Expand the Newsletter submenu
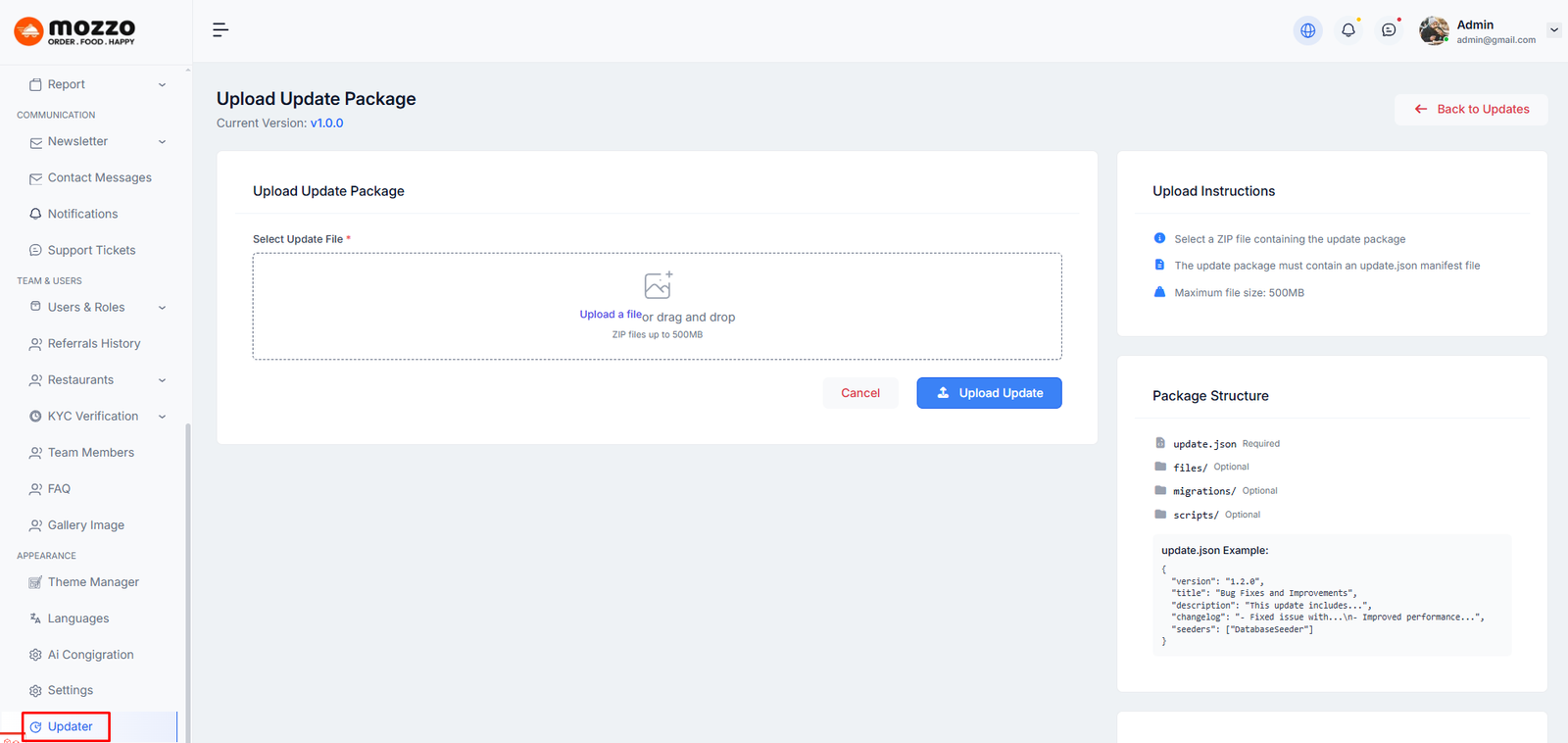 [162, 142]
